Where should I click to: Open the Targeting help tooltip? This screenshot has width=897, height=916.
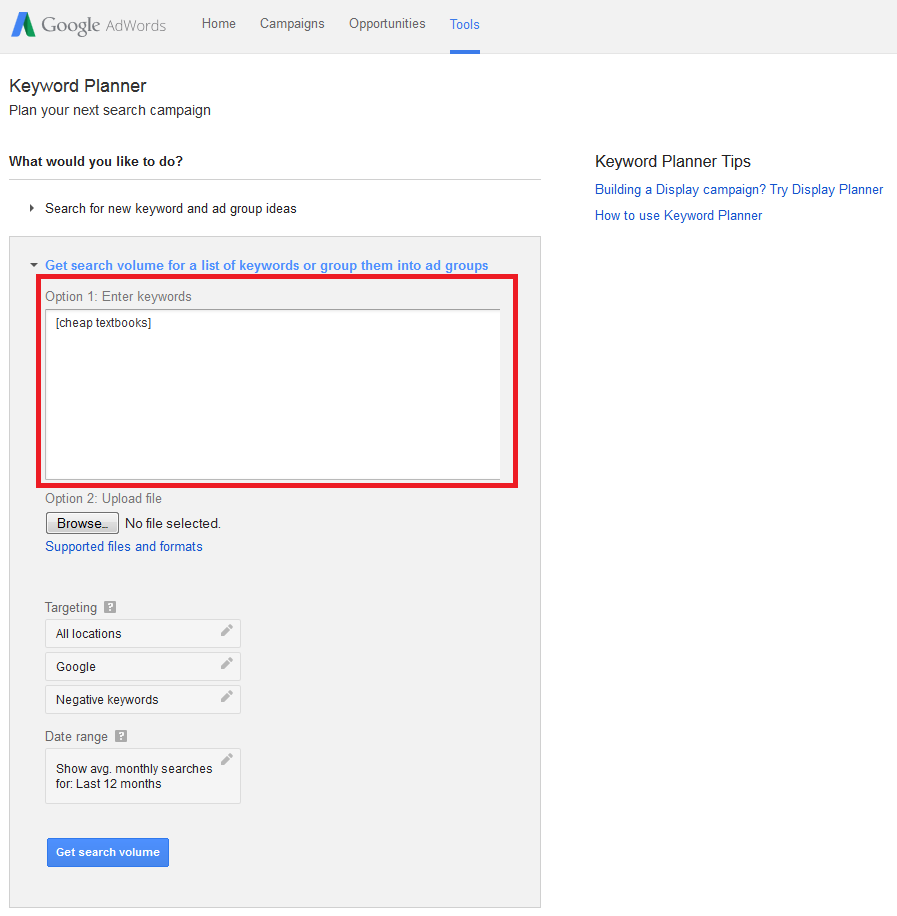click(109, 607)
